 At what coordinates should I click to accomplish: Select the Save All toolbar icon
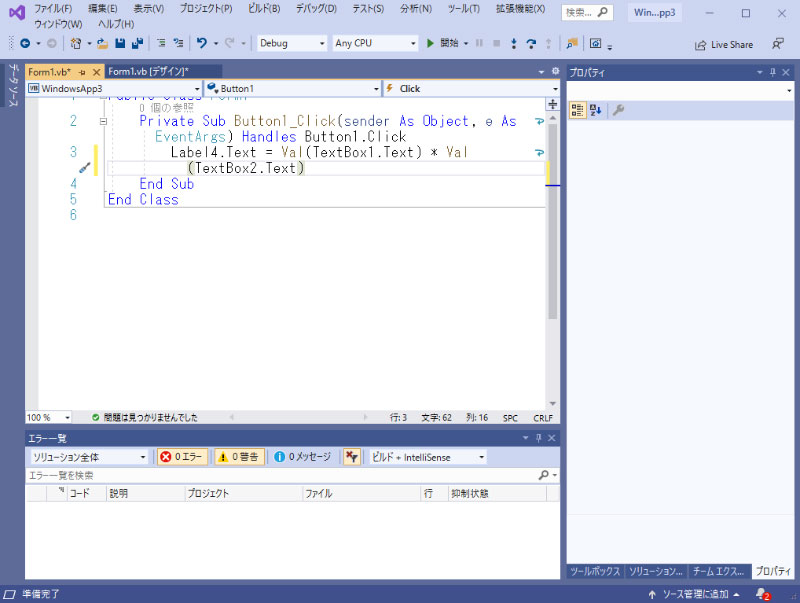(x=138, y=43)
